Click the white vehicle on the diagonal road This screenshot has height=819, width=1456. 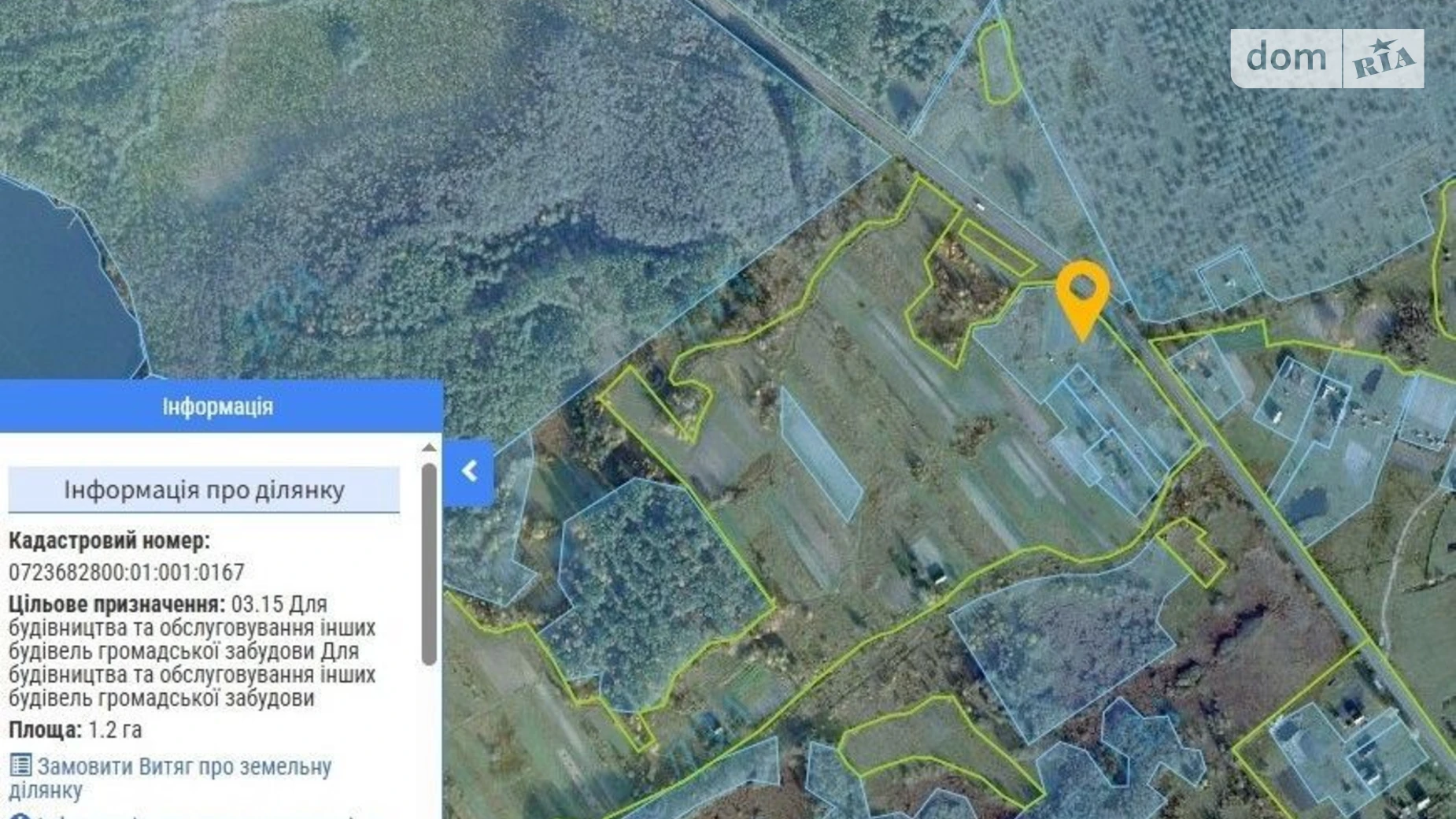[979, 206]
